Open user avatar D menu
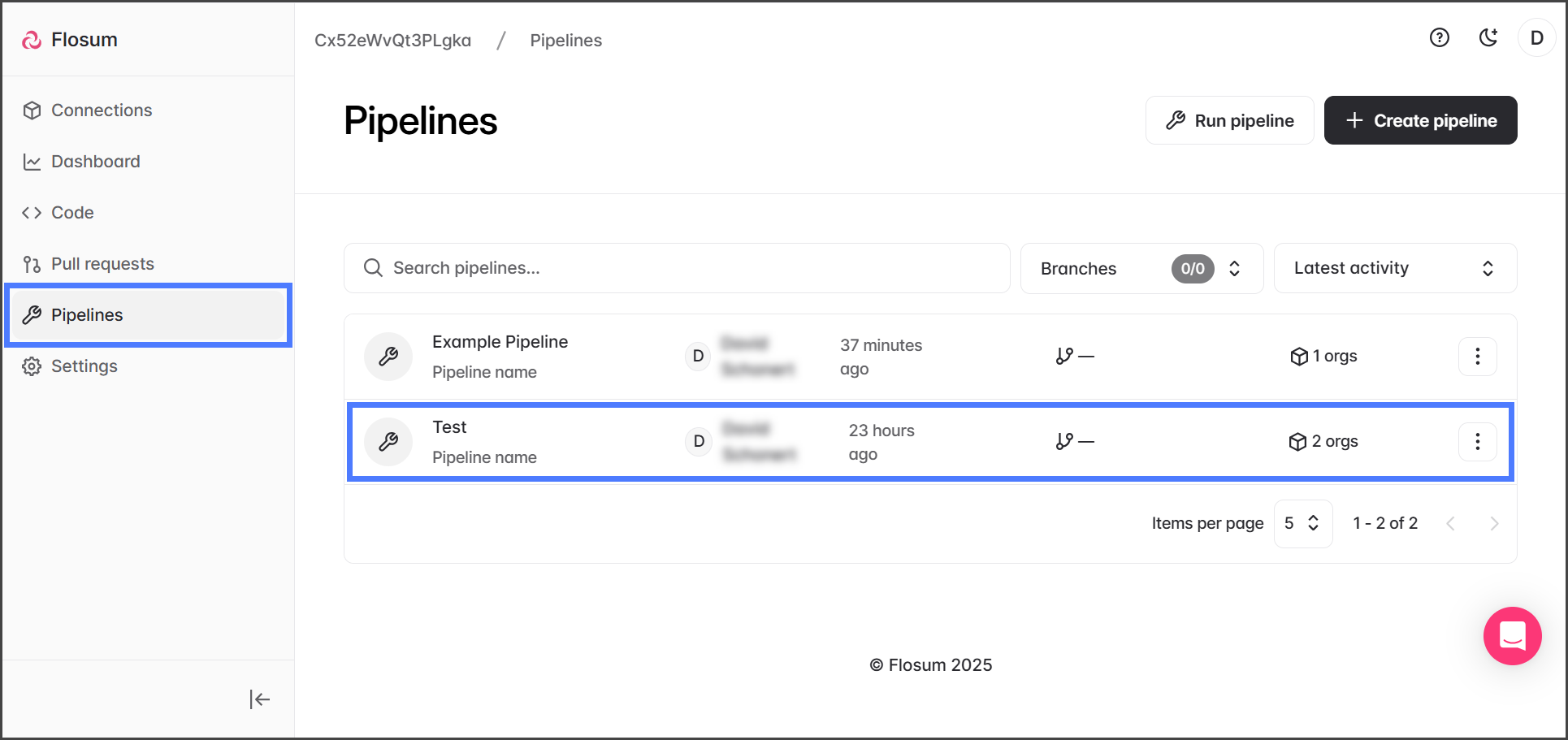Screen dimensions: 1568x740 pyautogui.click(x=1536, y=38)
